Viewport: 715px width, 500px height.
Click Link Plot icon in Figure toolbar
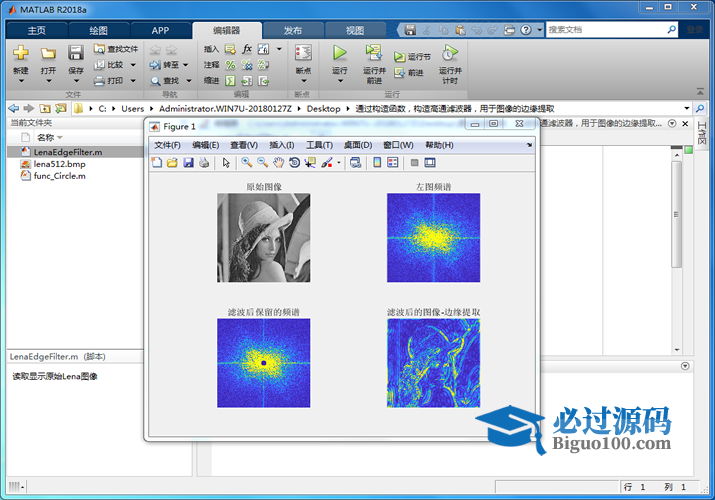[356, 162]
